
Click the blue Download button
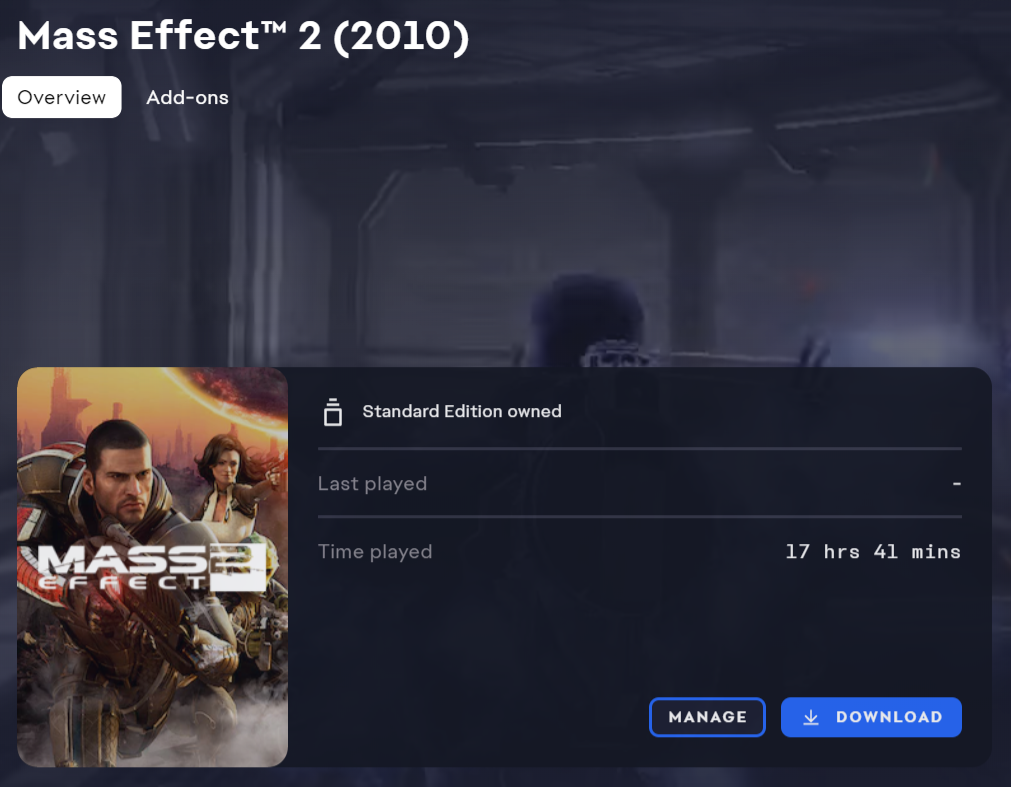tap(871, 717)
